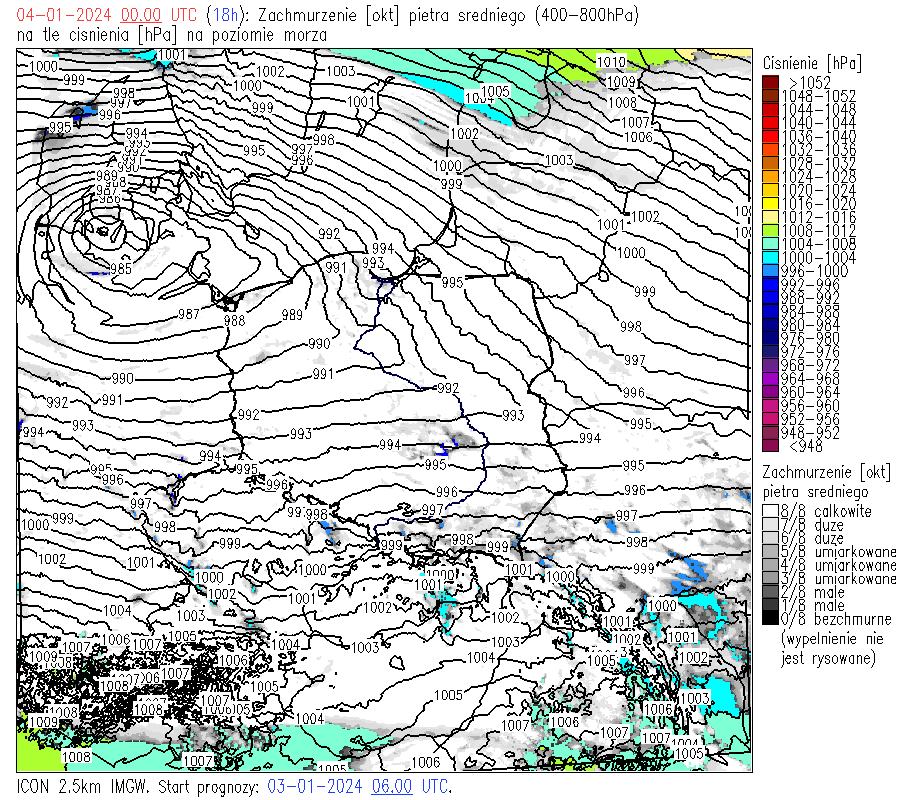This screenshot has height=800, width=900.
Task: Choose the 996-1000 blue pressure swatch
Action: click(771, 271)
